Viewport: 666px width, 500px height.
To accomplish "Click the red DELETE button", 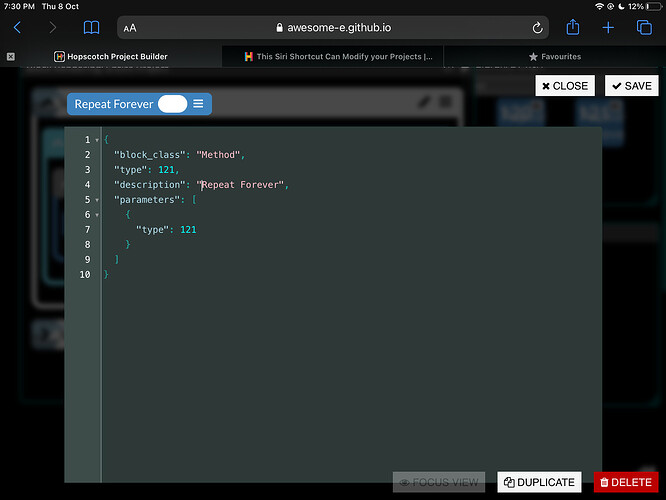I will point(626,482).
